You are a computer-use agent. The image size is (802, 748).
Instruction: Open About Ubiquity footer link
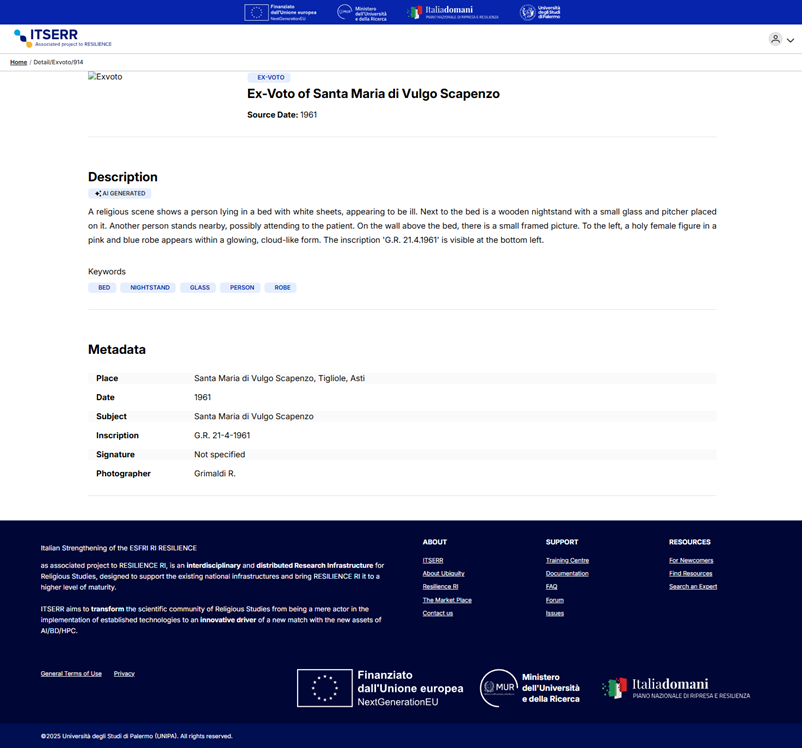click(x=443, y=574)
